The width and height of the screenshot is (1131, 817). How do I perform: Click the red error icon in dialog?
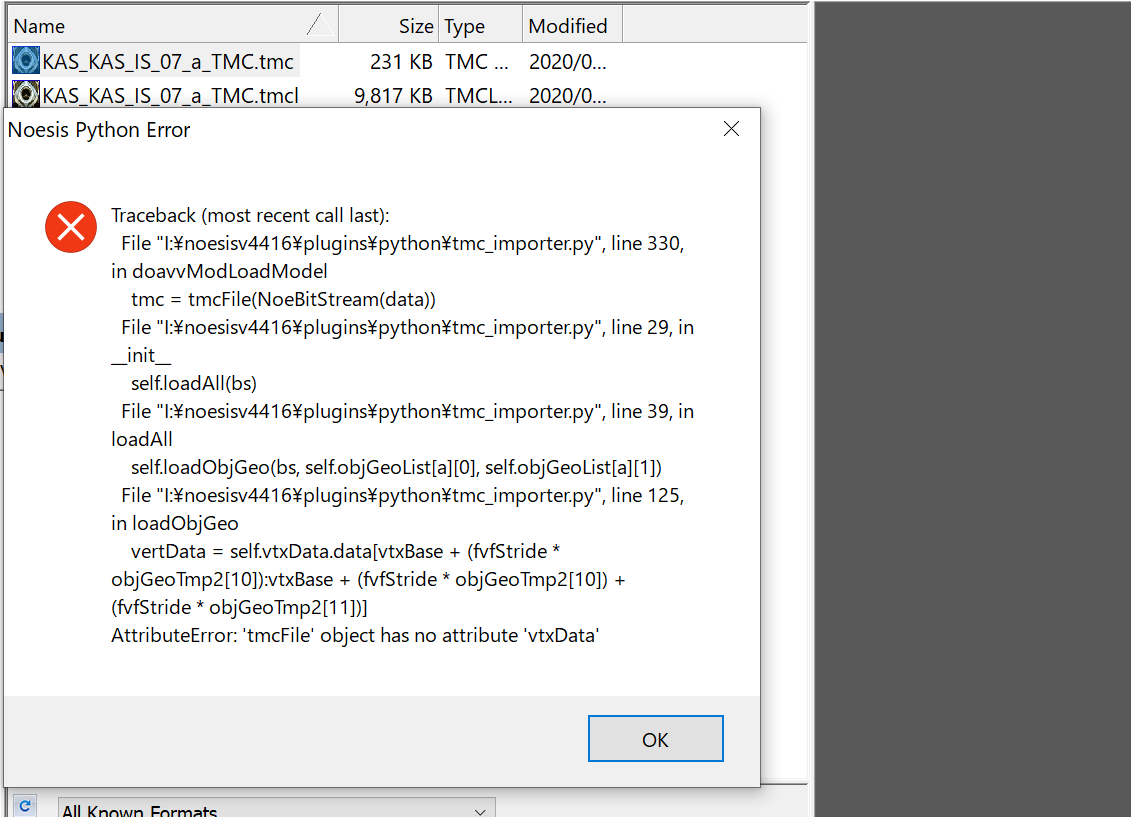pyautogui.click(x=71, y=227)
